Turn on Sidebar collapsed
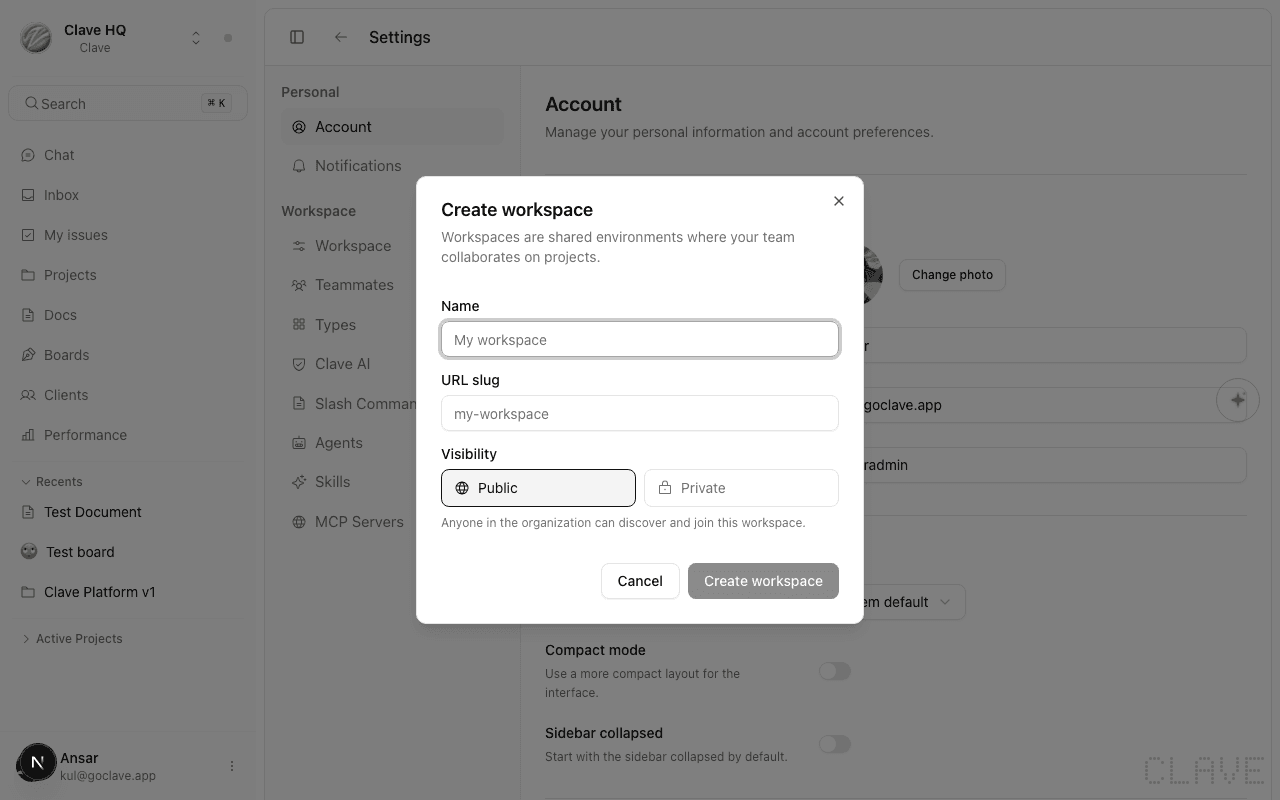Viewport: 1280px width, 800px height. click(x=835, y=744)
